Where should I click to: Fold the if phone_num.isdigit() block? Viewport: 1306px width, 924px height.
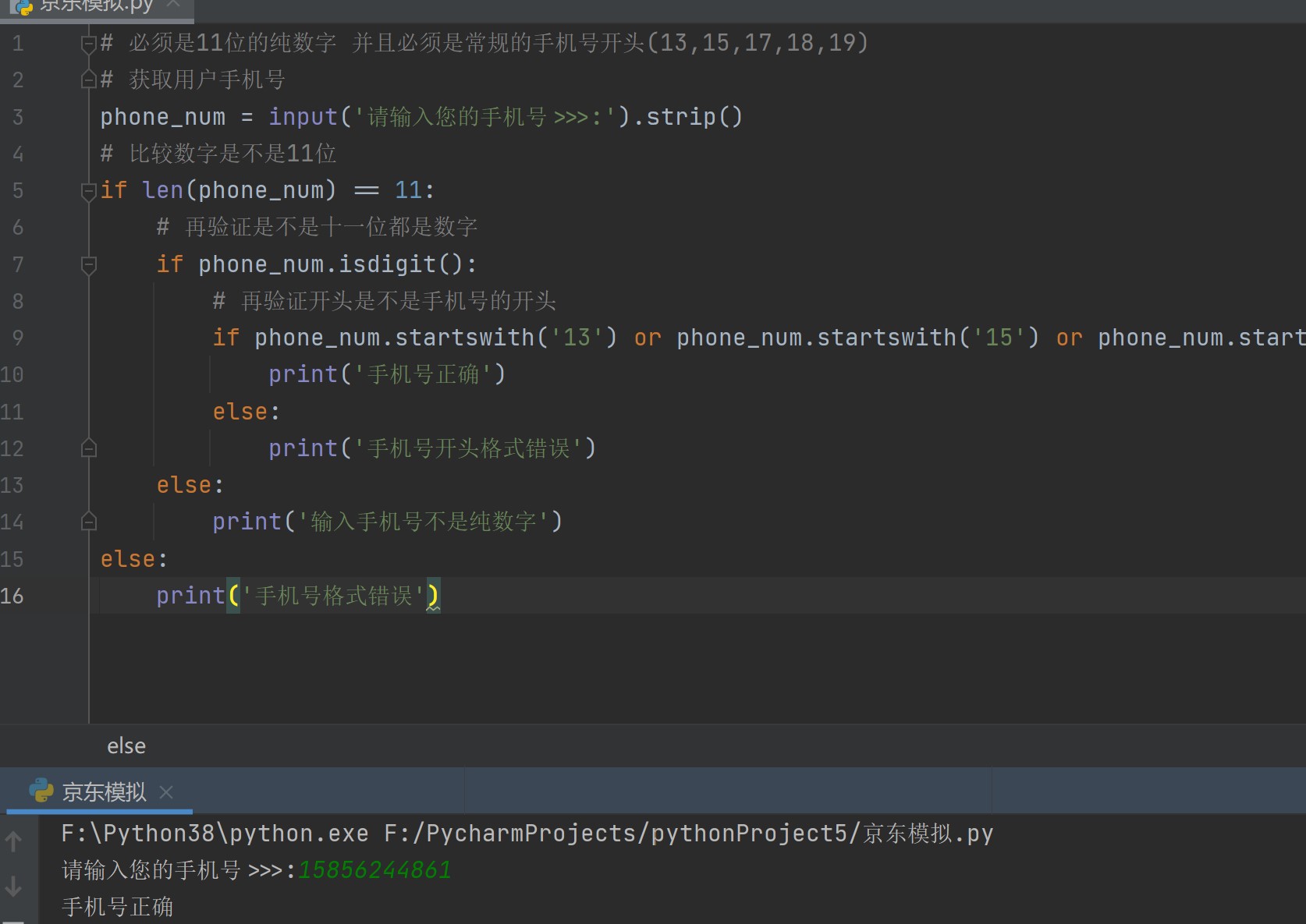88,265
